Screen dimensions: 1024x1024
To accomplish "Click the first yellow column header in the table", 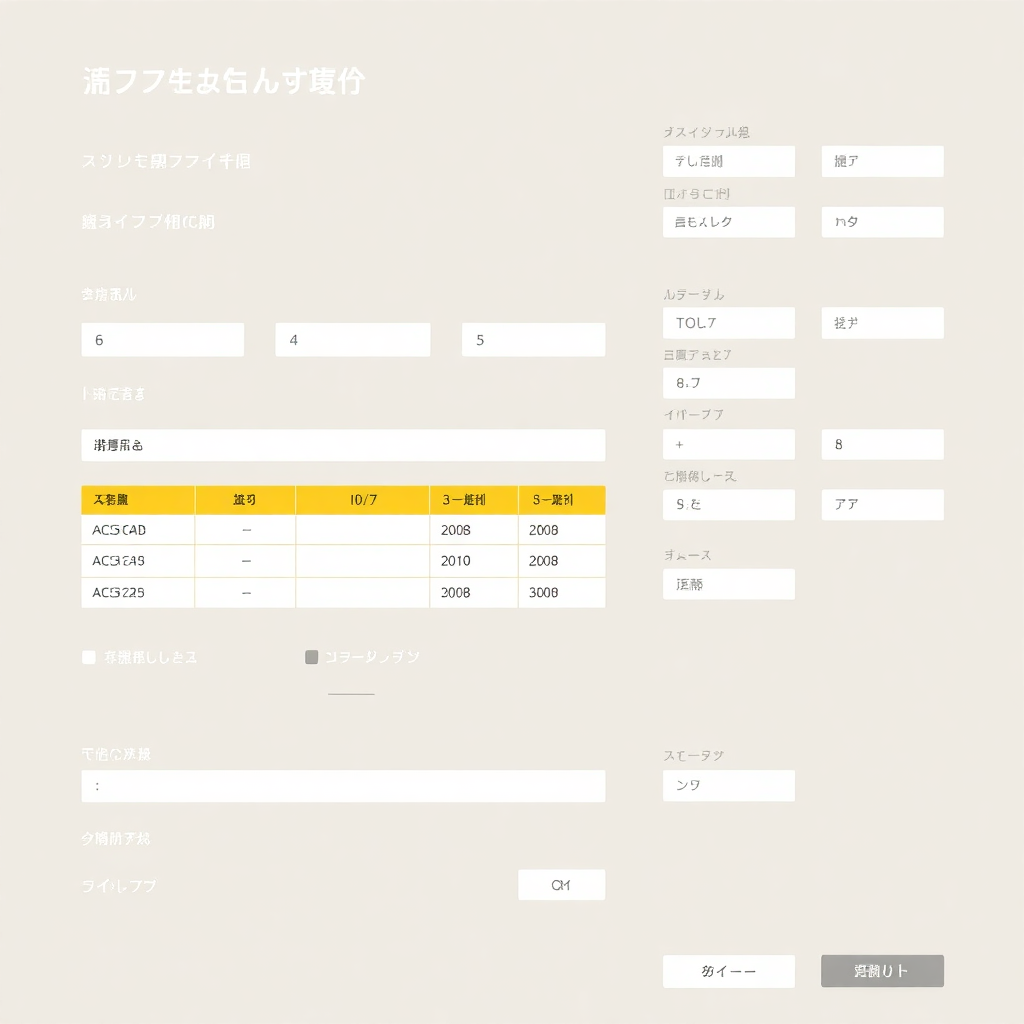I will [137, 499].
